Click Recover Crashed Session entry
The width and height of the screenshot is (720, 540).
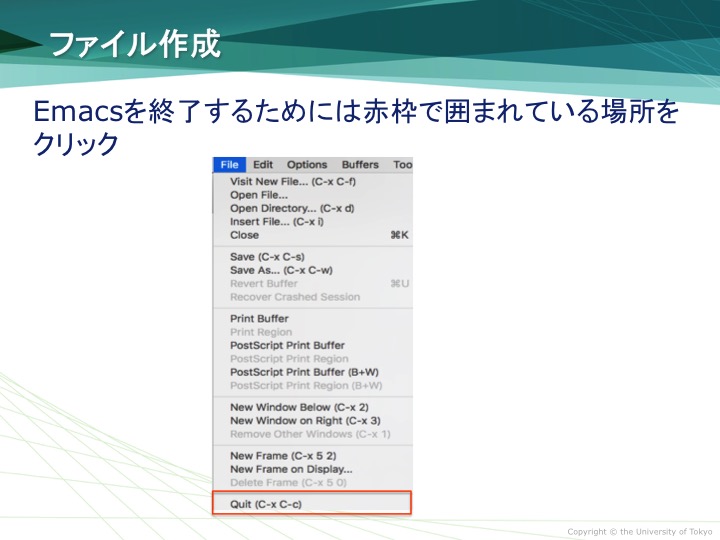pos(313,297)
